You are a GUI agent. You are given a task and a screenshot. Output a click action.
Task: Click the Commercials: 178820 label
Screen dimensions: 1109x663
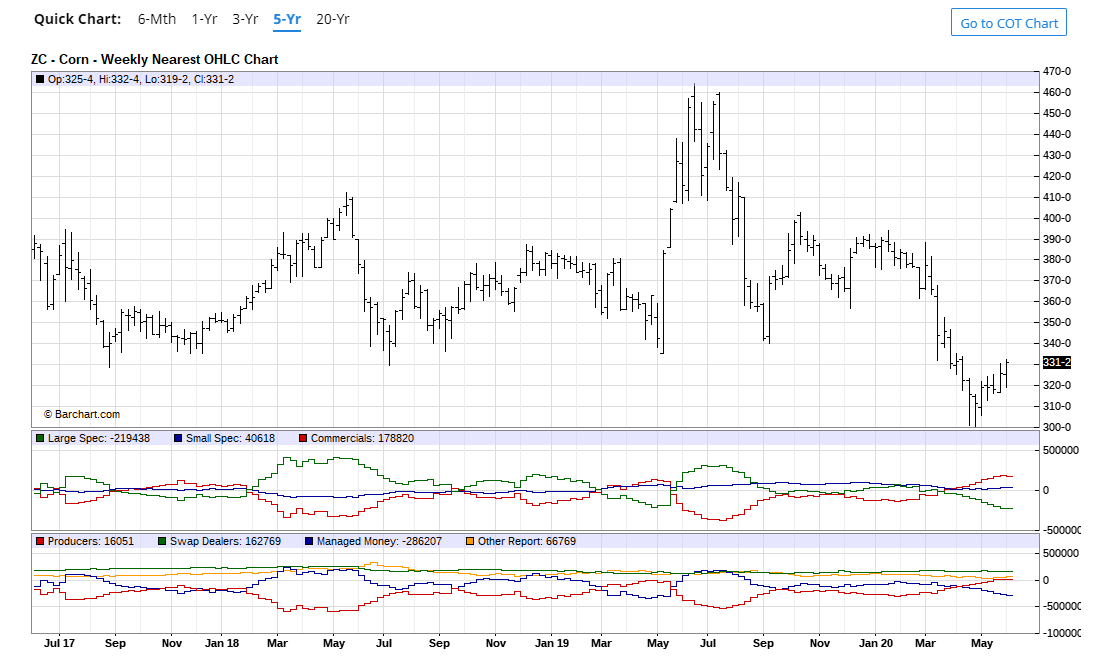tap(362, 439)
